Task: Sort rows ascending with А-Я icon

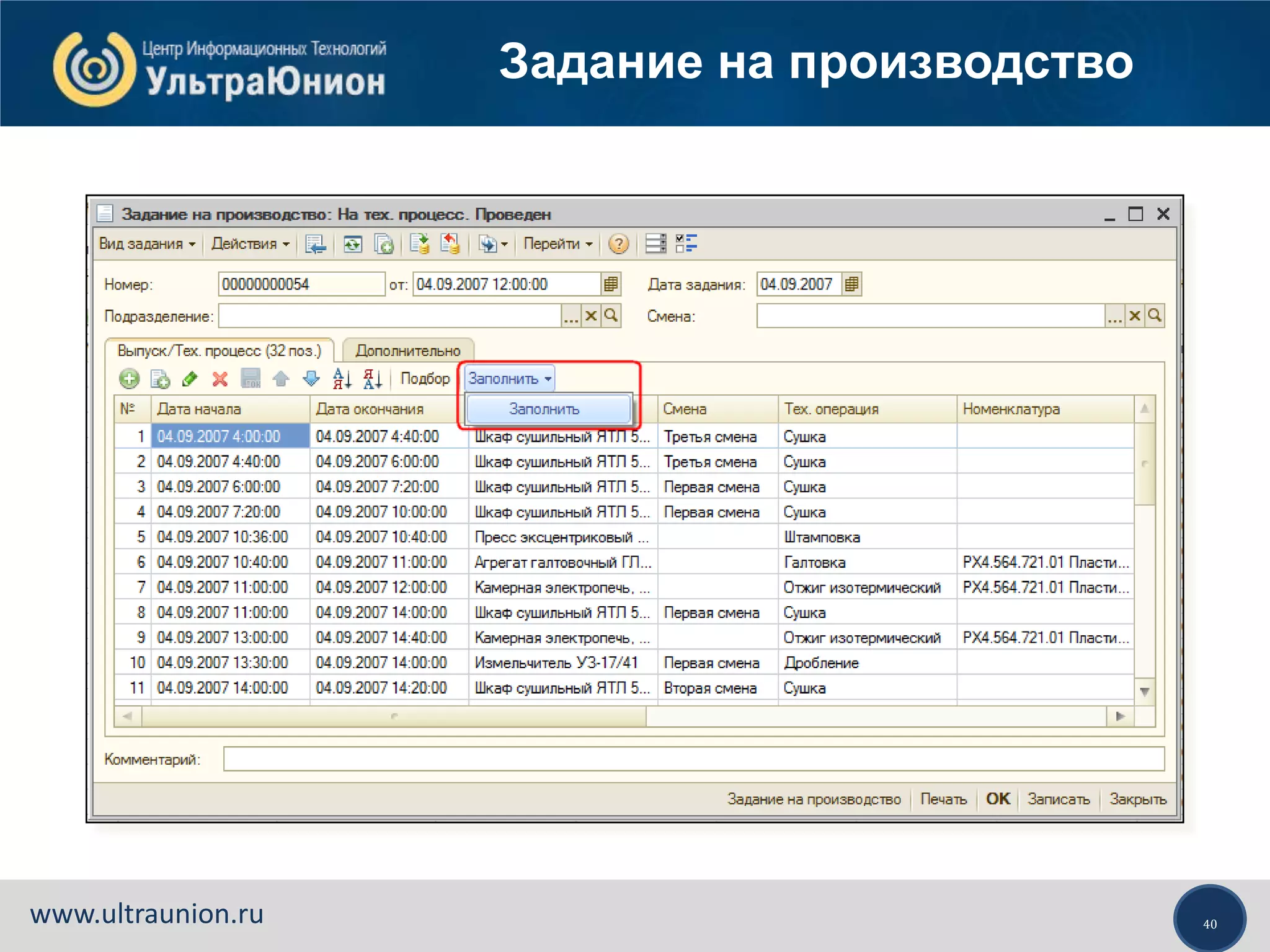Action: click(x=342, y=379)
